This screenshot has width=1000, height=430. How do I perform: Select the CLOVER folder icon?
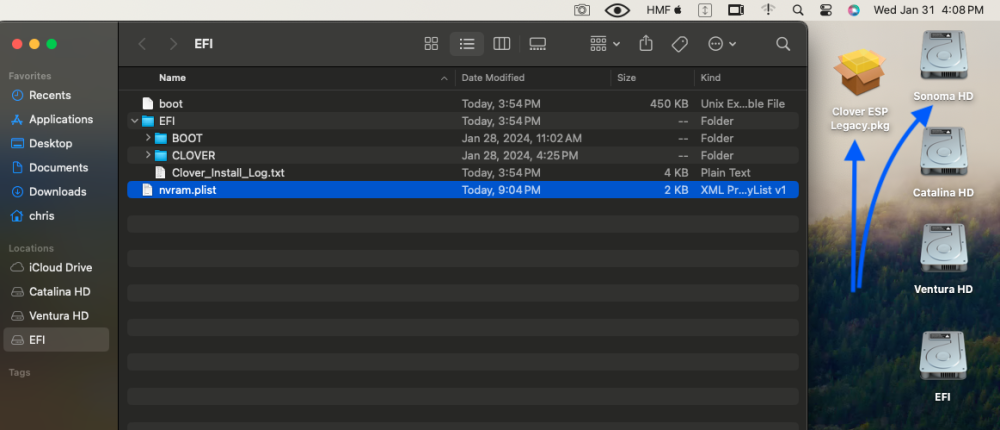(x=161, y=156)
